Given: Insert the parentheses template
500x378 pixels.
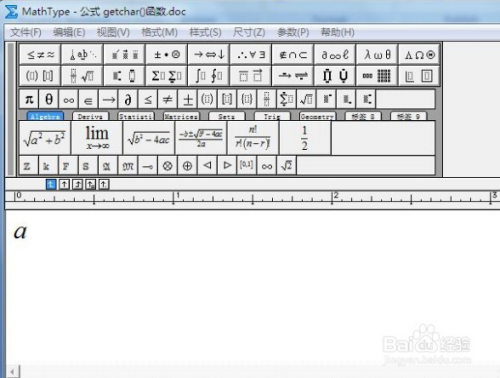Looking at the screenshot, I should coord(207,99).
